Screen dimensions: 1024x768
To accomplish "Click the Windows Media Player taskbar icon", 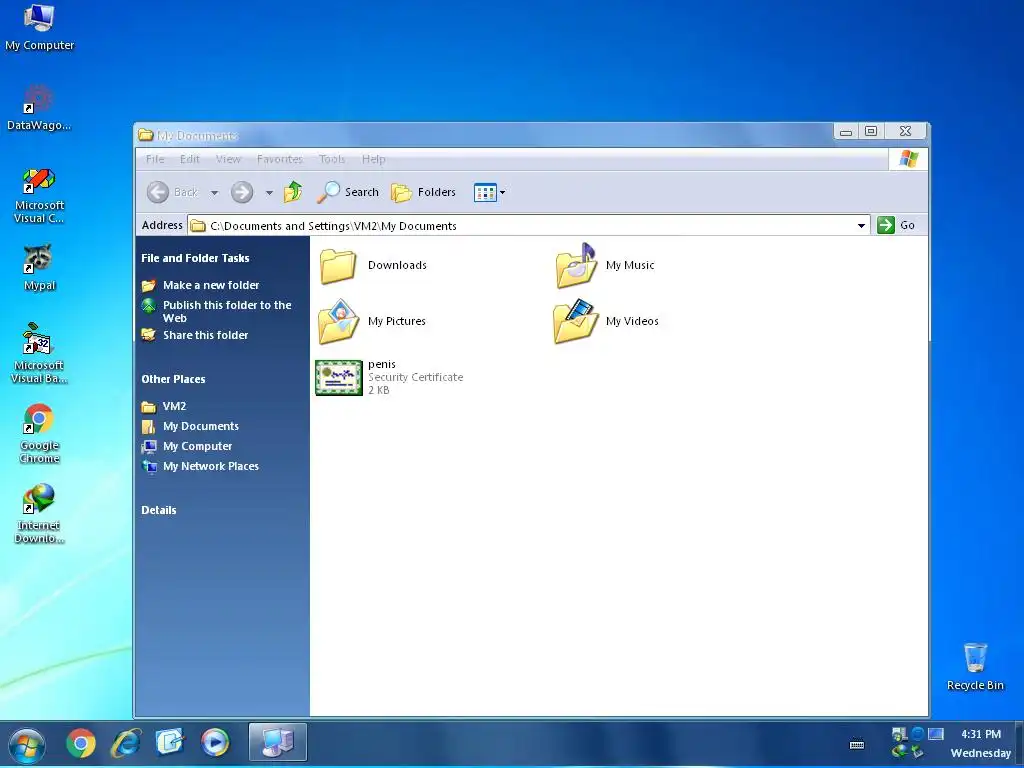I will (215, 743).
